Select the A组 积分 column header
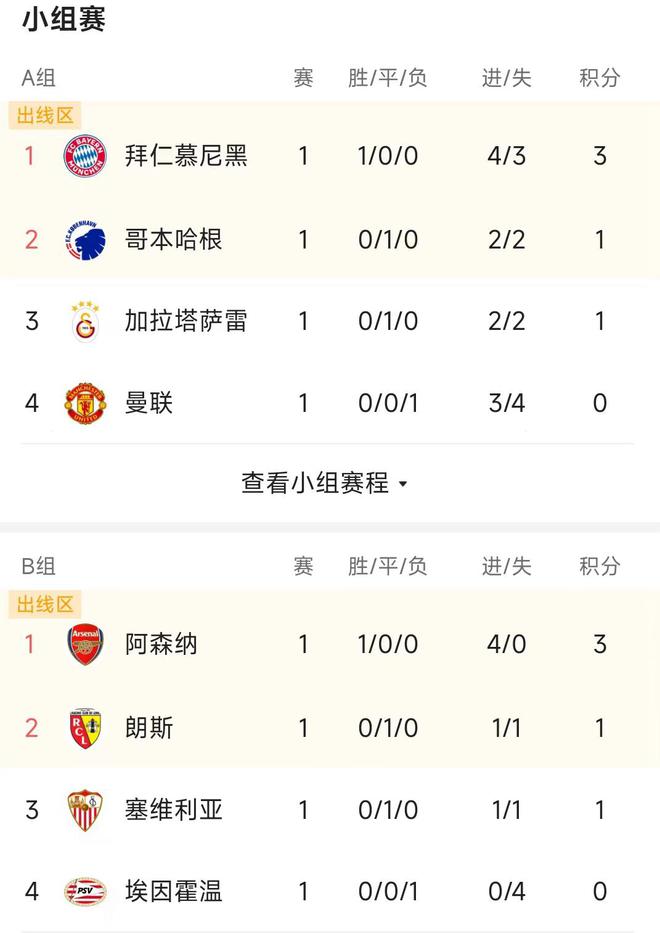The width and height of the screenshot is (660, 933). [x=600, y=78]
